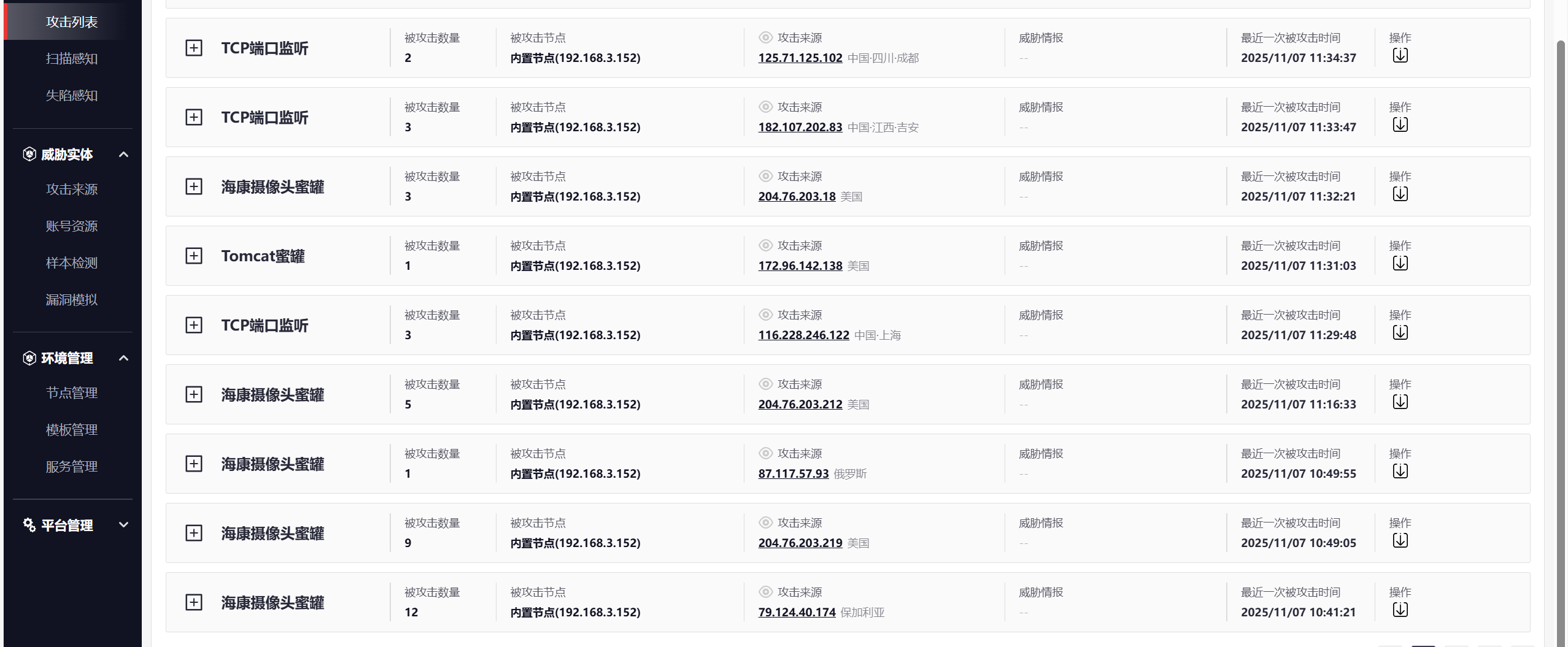
Task: Open attacker IP 116.228.246.122 link
Action: pos(803,335)
